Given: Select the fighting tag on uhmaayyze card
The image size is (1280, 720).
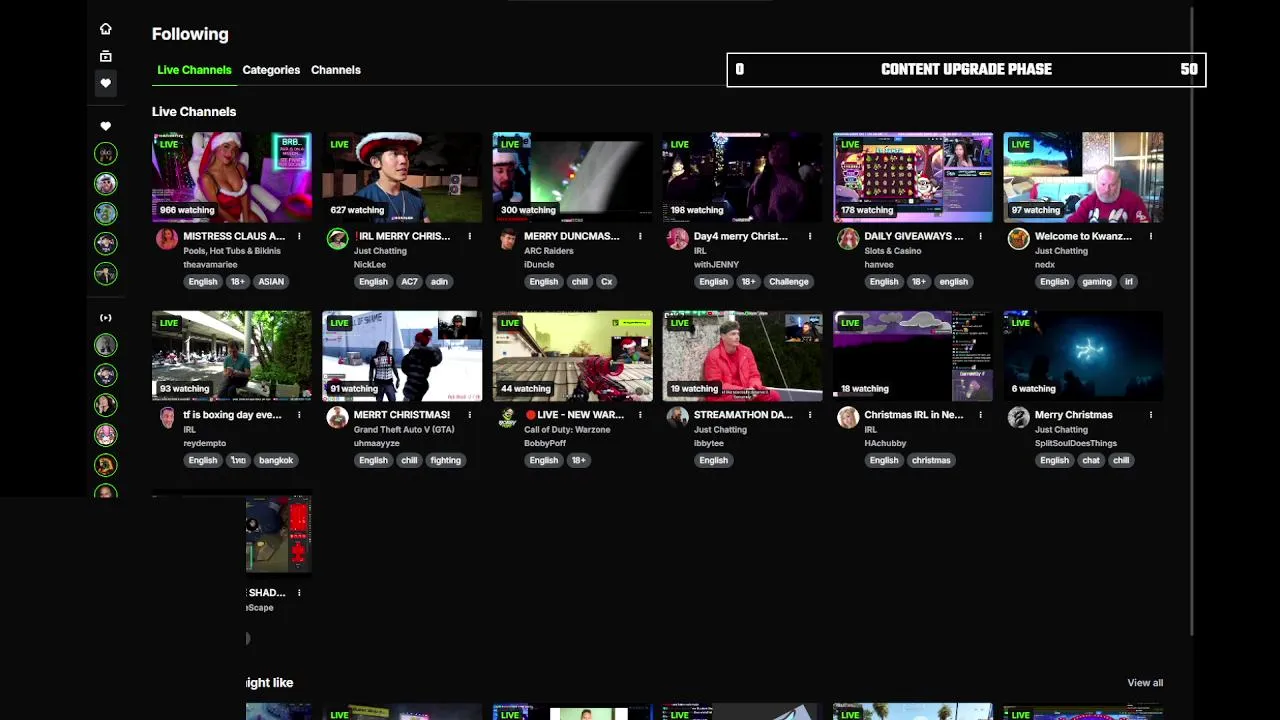Looking at the screenshot, I should (x=446, y=460).
